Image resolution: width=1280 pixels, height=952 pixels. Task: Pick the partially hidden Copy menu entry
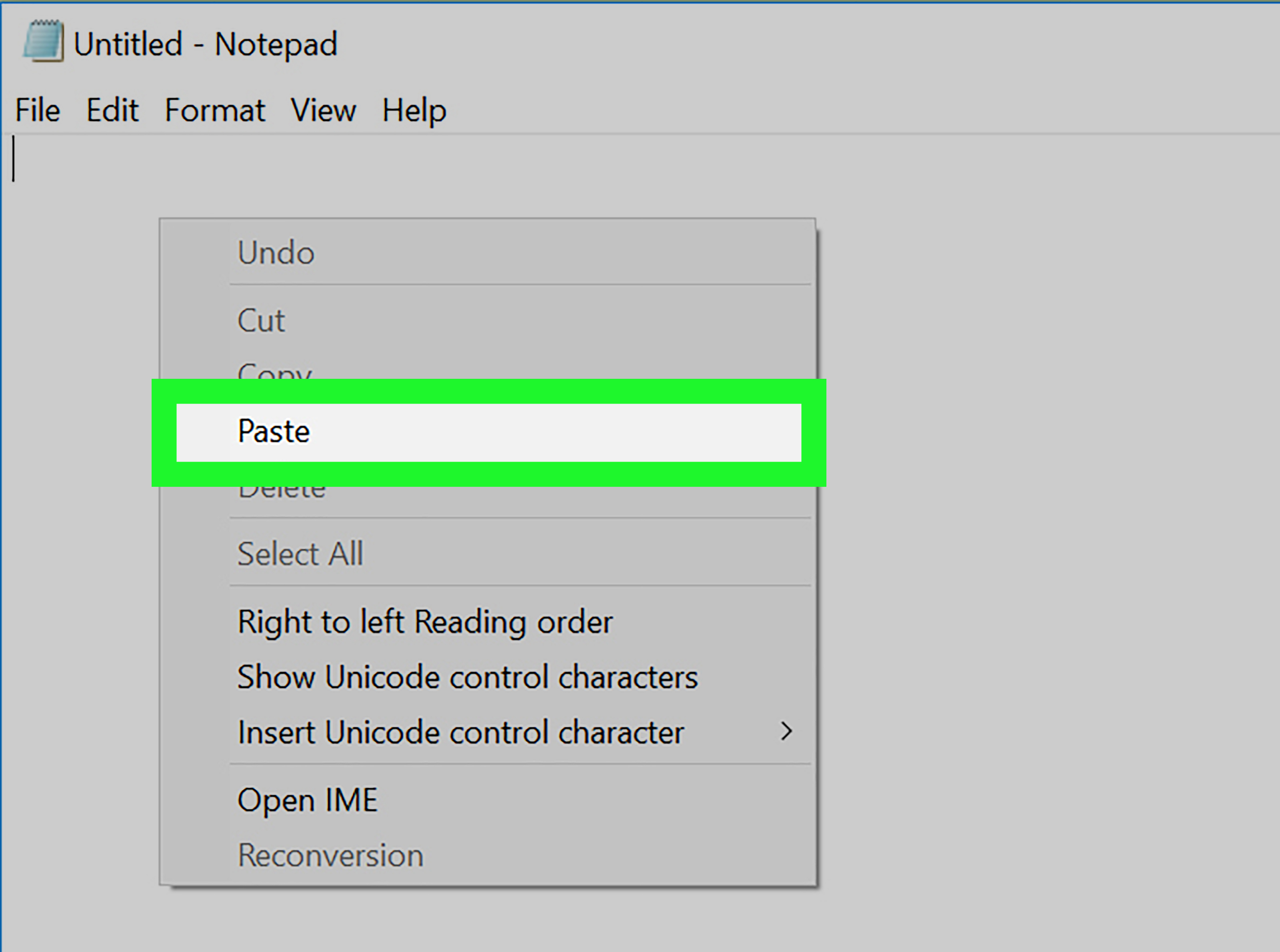coord(275,371)
